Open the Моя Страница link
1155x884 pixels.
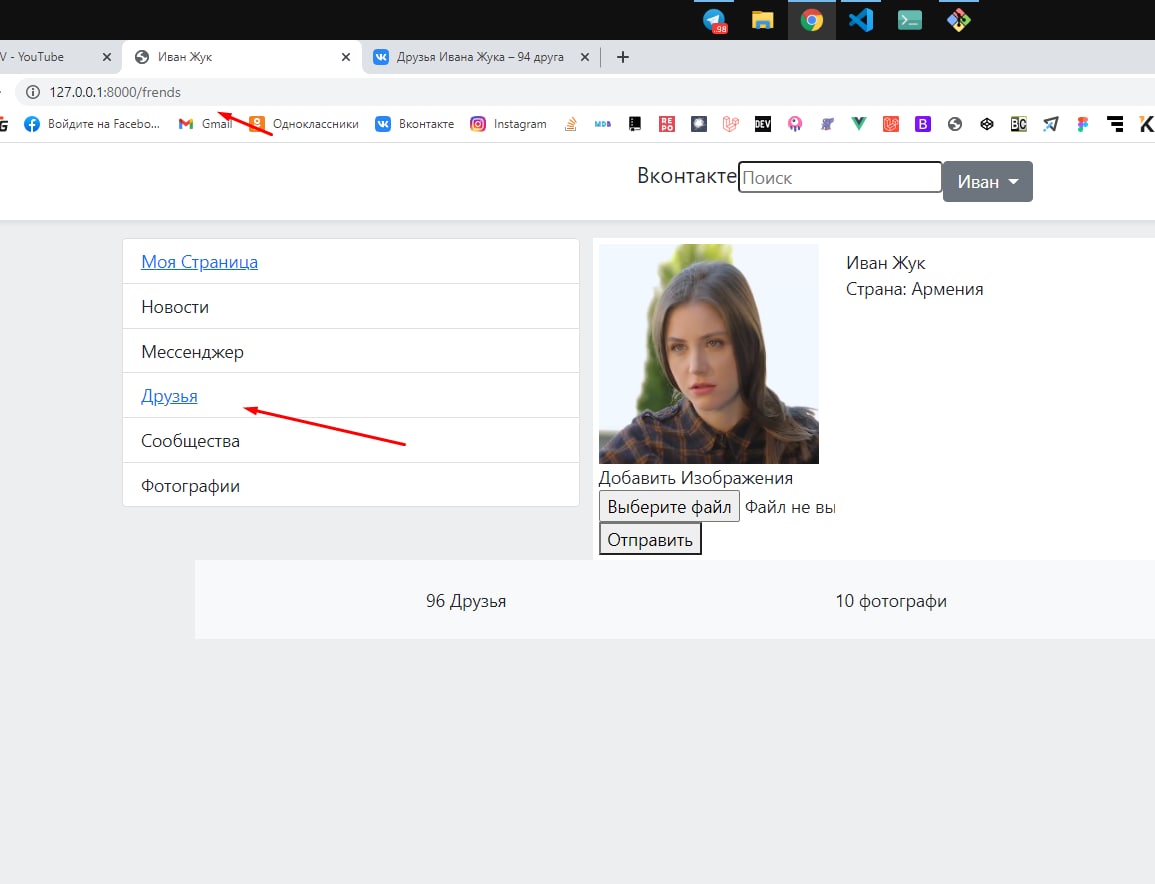[200, 262]
